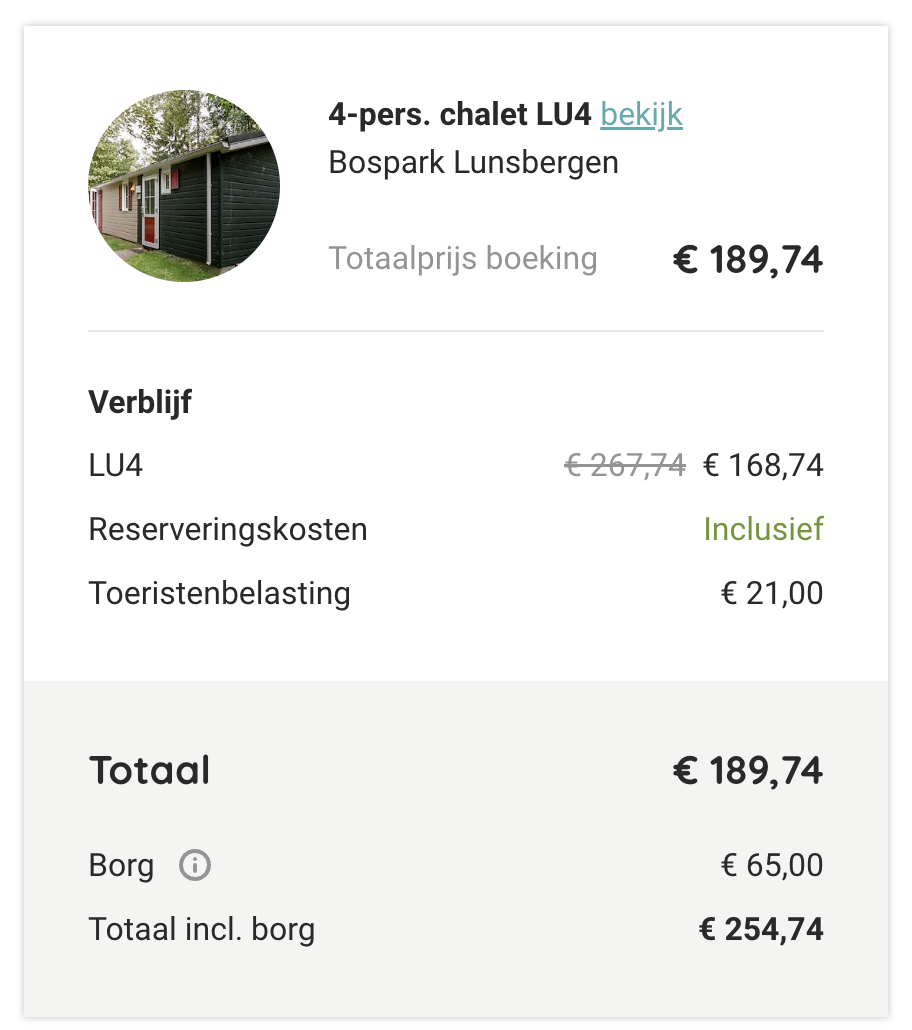Click the € 254,74 total including deposit
Screen dimensions: 912x1030
[x=761, y=929]
